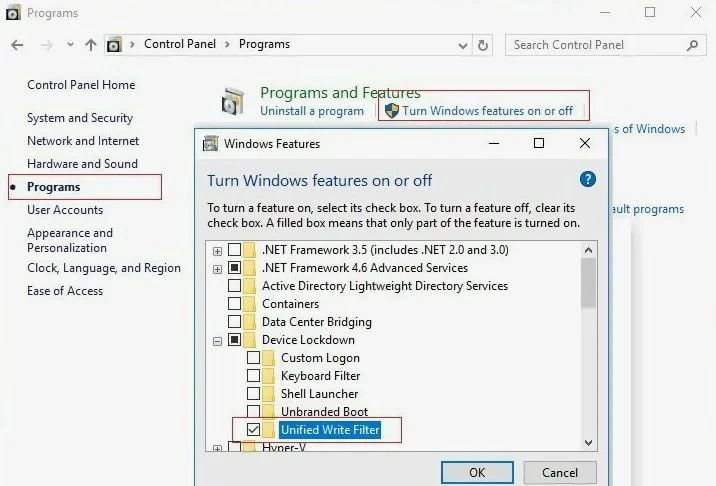Click the Programs window title icon
Screen dimensions: 716x486
(13, 13)
